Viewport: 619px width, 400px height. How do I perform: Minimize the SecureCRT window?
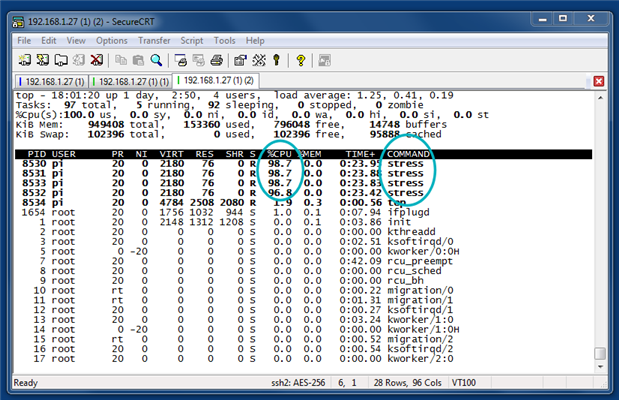[543, 19]
